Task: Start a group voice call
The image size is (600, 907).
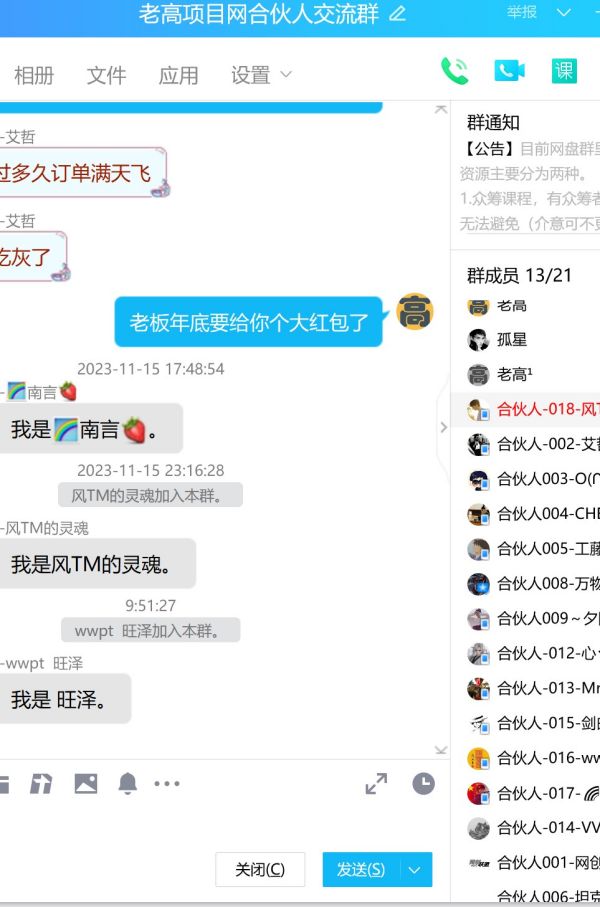Action: click(x=454, y=71)
